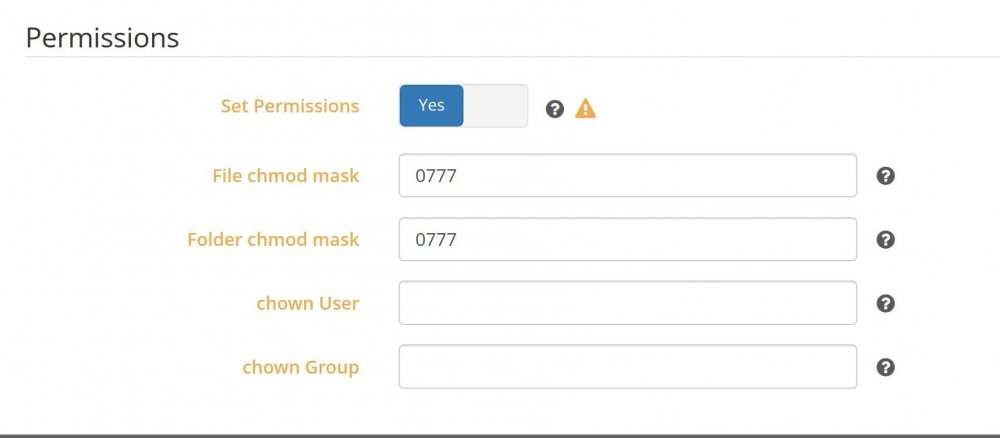Focus the File chmod mask field

click(x=628, y=175)
